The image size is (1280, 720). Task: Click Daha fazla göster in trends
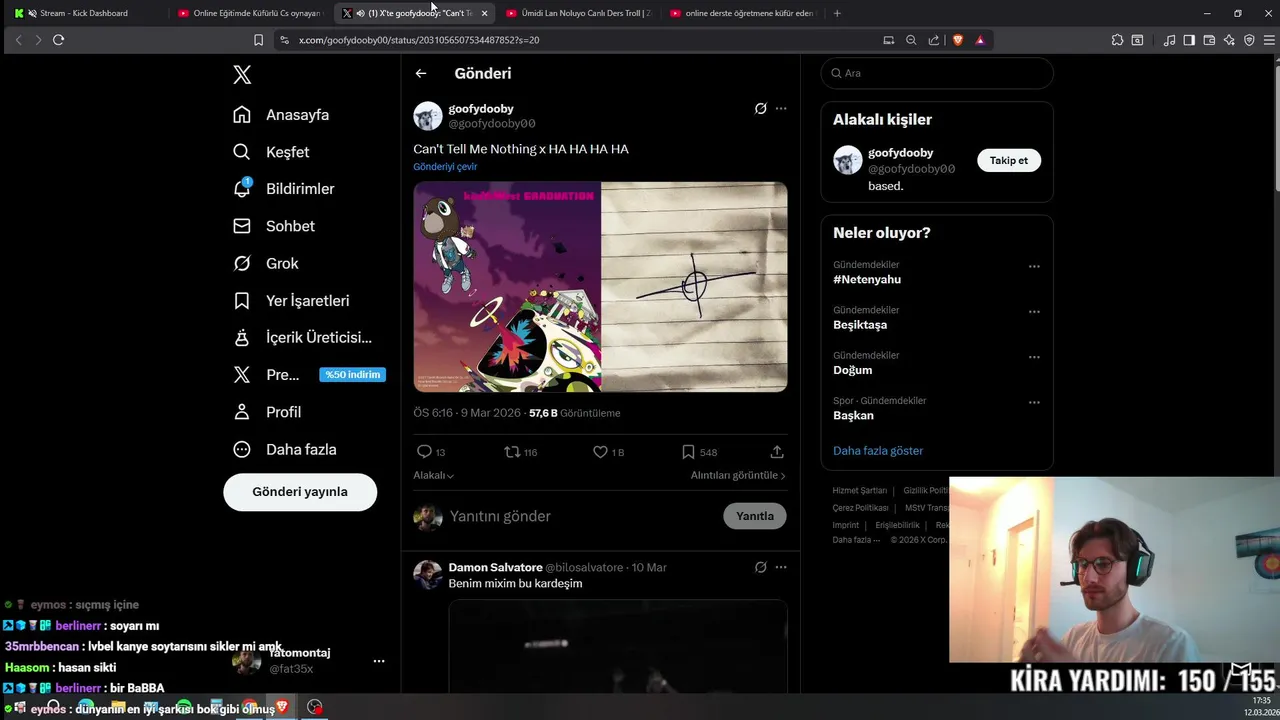pos(878,451)
